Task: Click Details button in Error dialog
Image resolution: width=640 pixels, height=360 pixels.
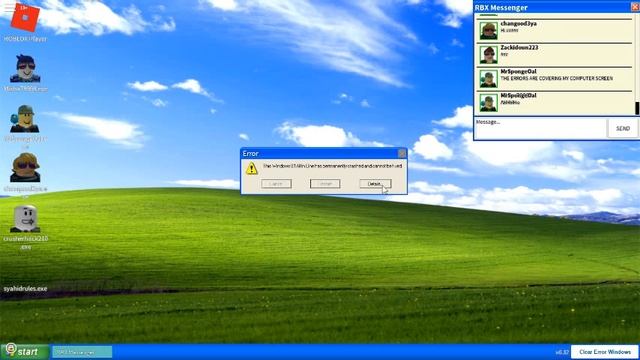Action: [x=375, y=184]
